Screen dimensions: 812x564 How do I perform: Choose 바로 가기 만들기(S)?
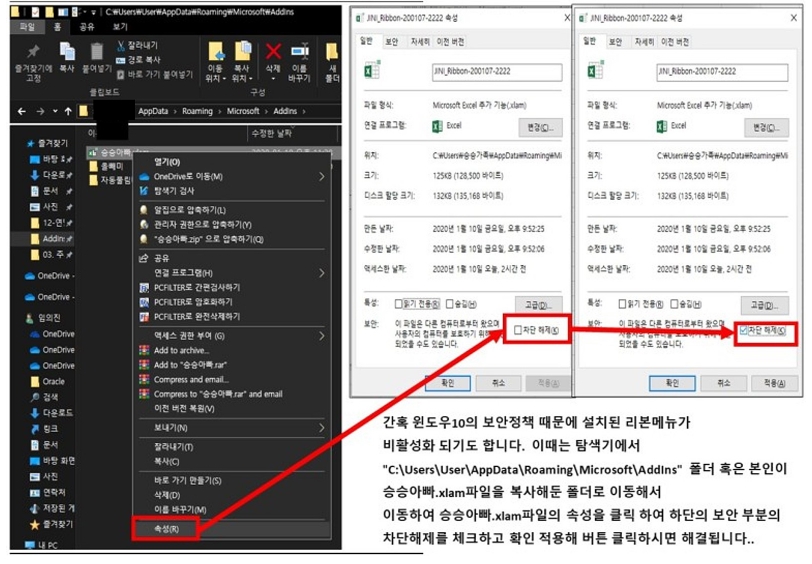tap(232, 481)
